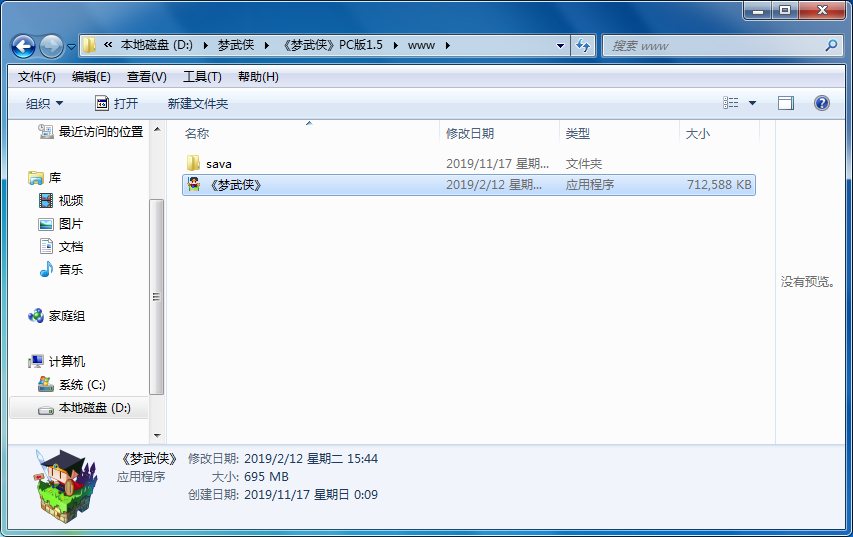Open the 工具(T) menu
Screen dimensions: 853x537
[x=201, y=77]
